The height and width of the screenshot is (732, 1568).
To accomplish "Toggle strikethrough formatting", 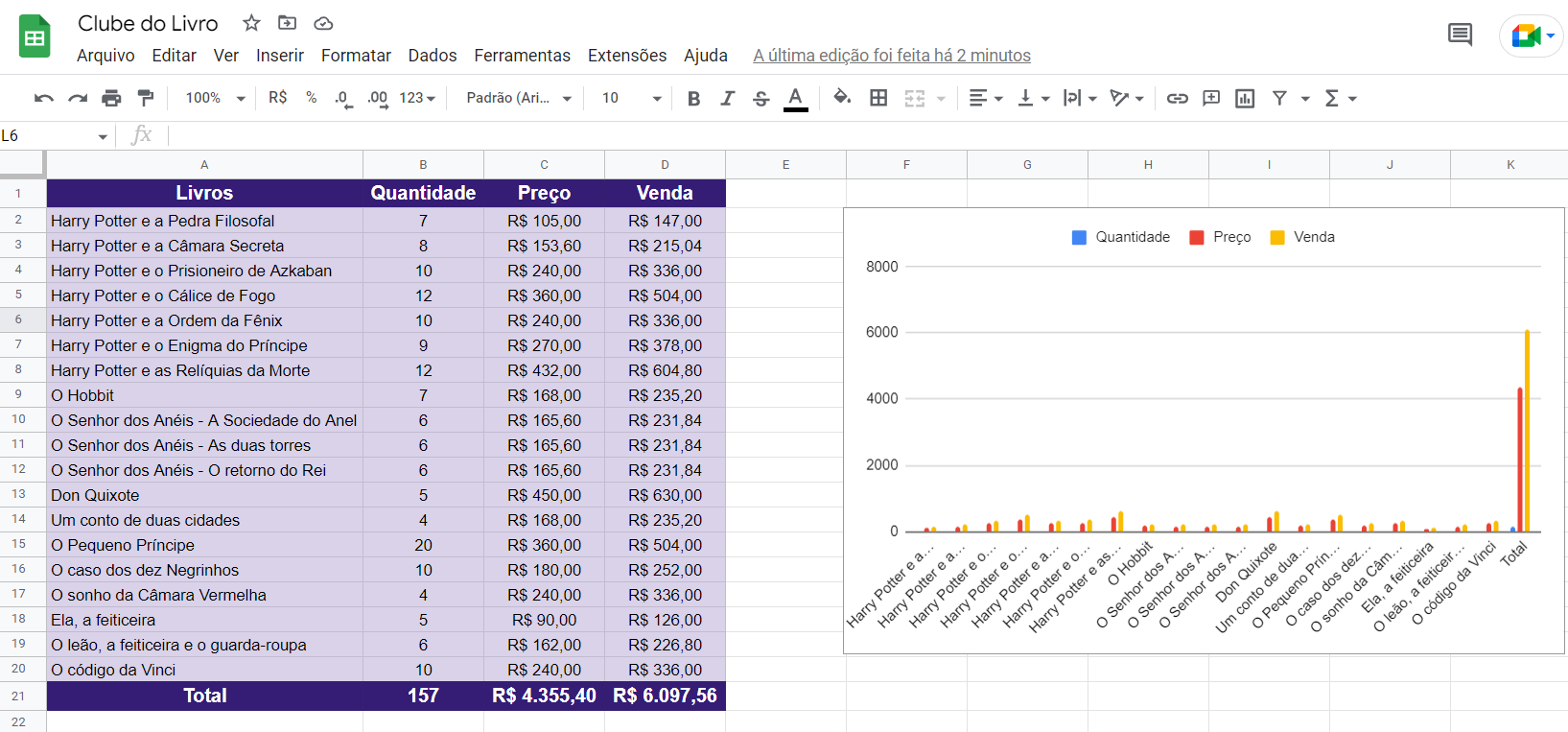I will tap(761, 98).
